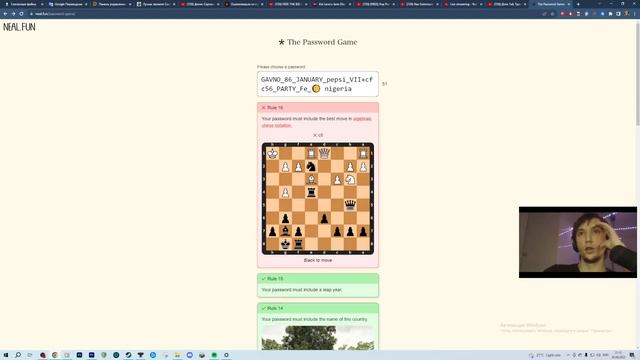The width and height of the screenshot is (640, 360).
Task: Click the 'Black to move' label
Action: 318,260
